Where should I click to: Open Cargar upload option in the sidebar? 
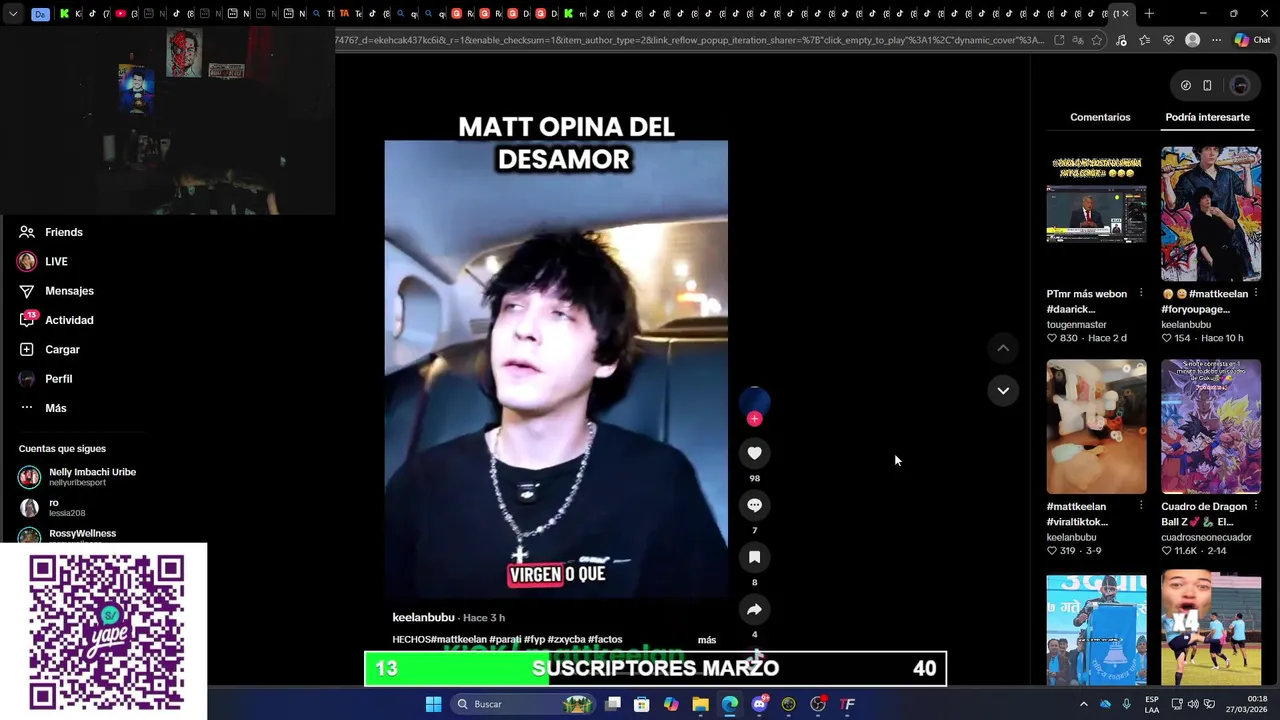49,349
